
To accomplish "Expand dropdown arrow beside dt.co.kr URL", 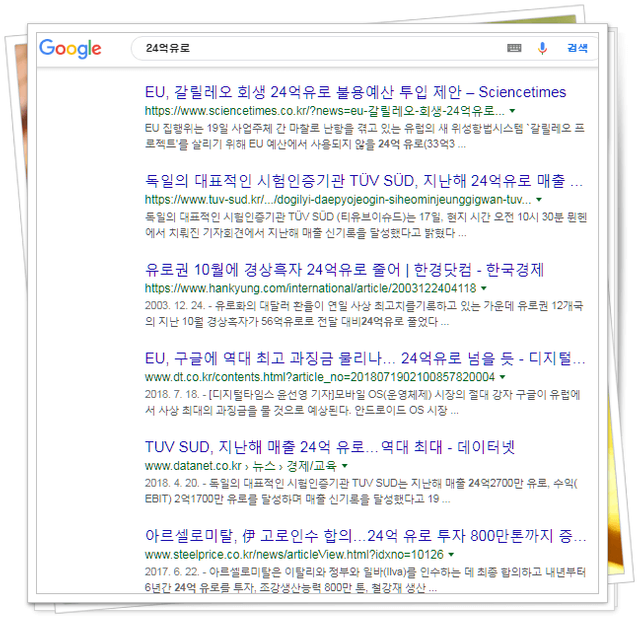I will click(502, 377).
